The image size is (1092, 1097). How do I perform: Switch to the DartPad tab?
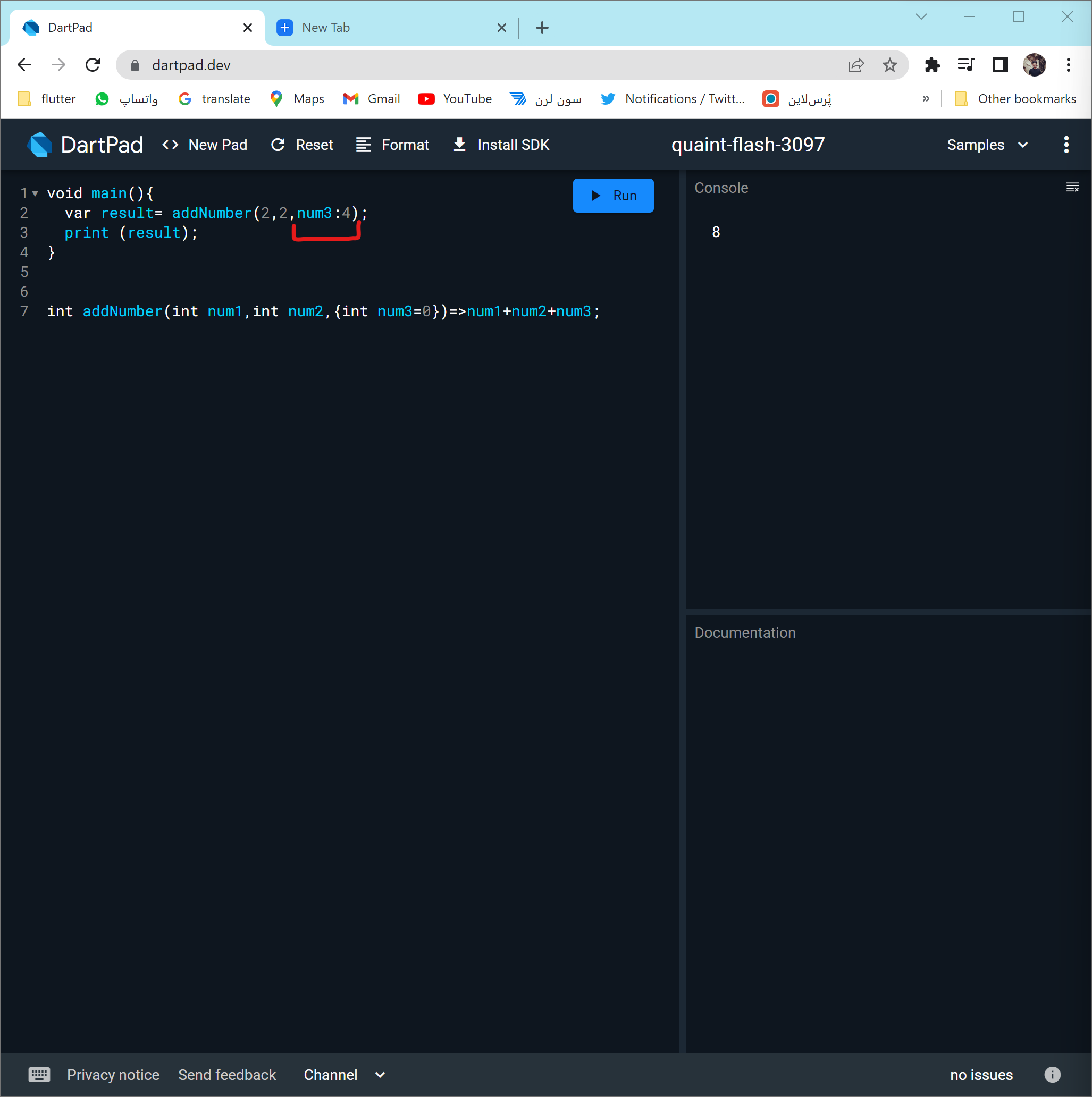136,27
